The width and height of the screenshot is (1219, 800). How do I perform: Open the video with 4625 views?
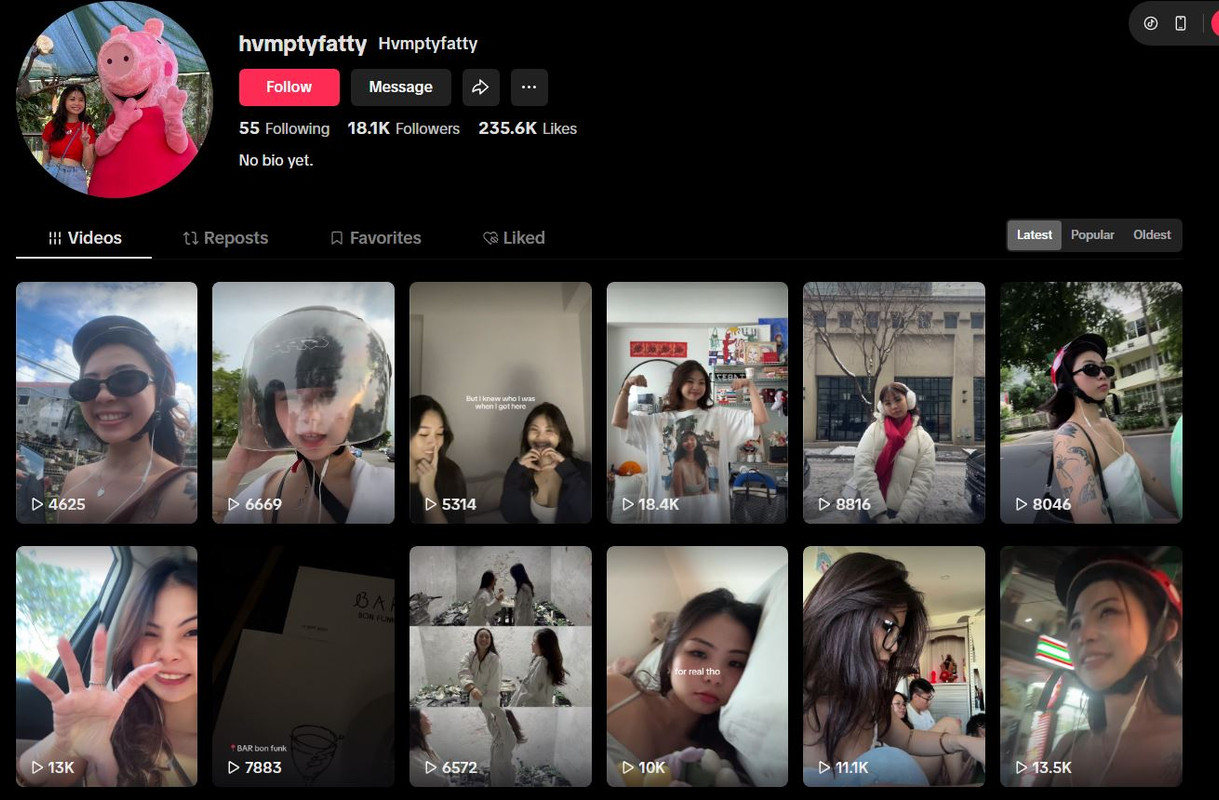pyautogui.click(x=107, y=403)
